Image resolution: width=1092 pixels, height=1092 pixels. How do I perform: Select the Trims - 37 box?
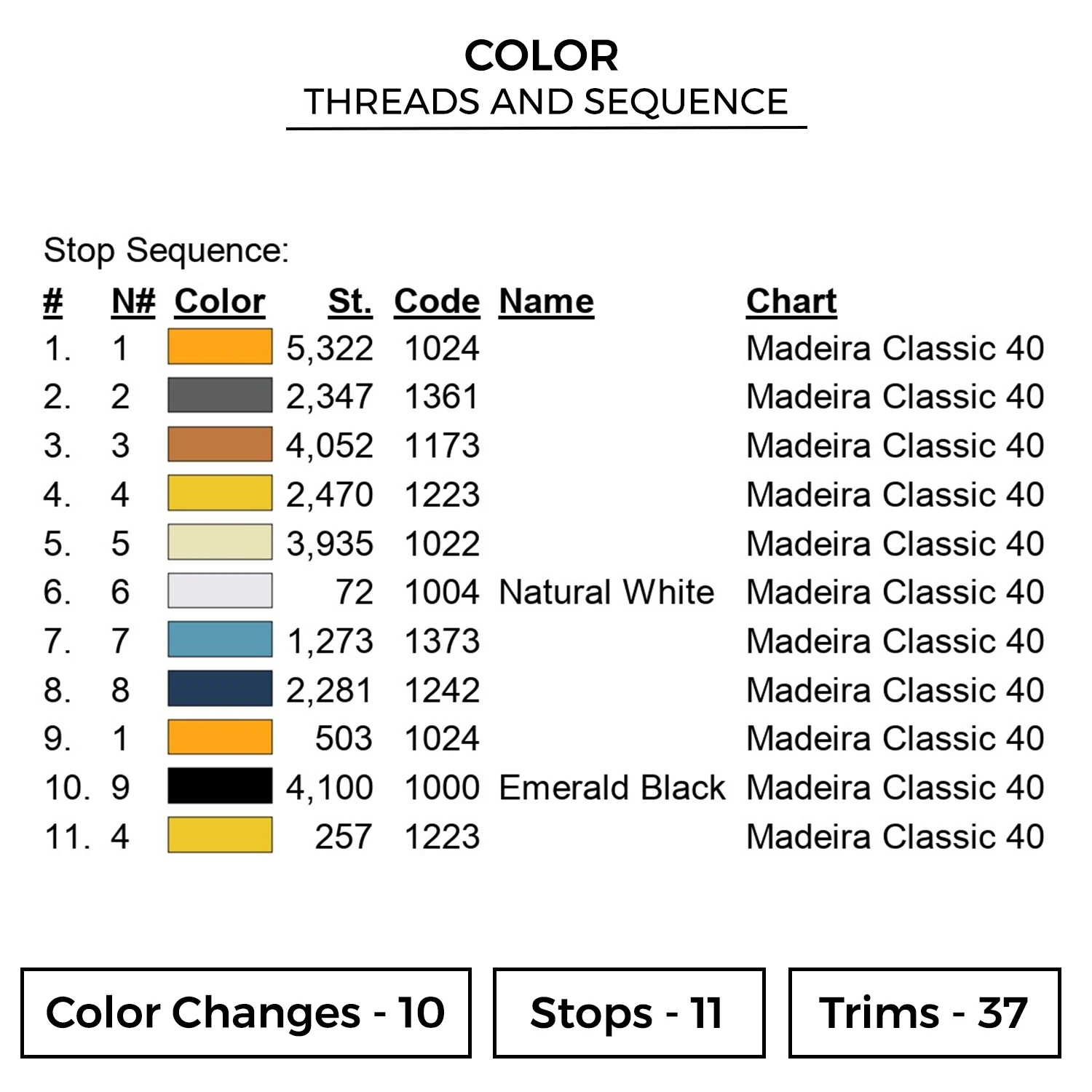click(924, 1013)
